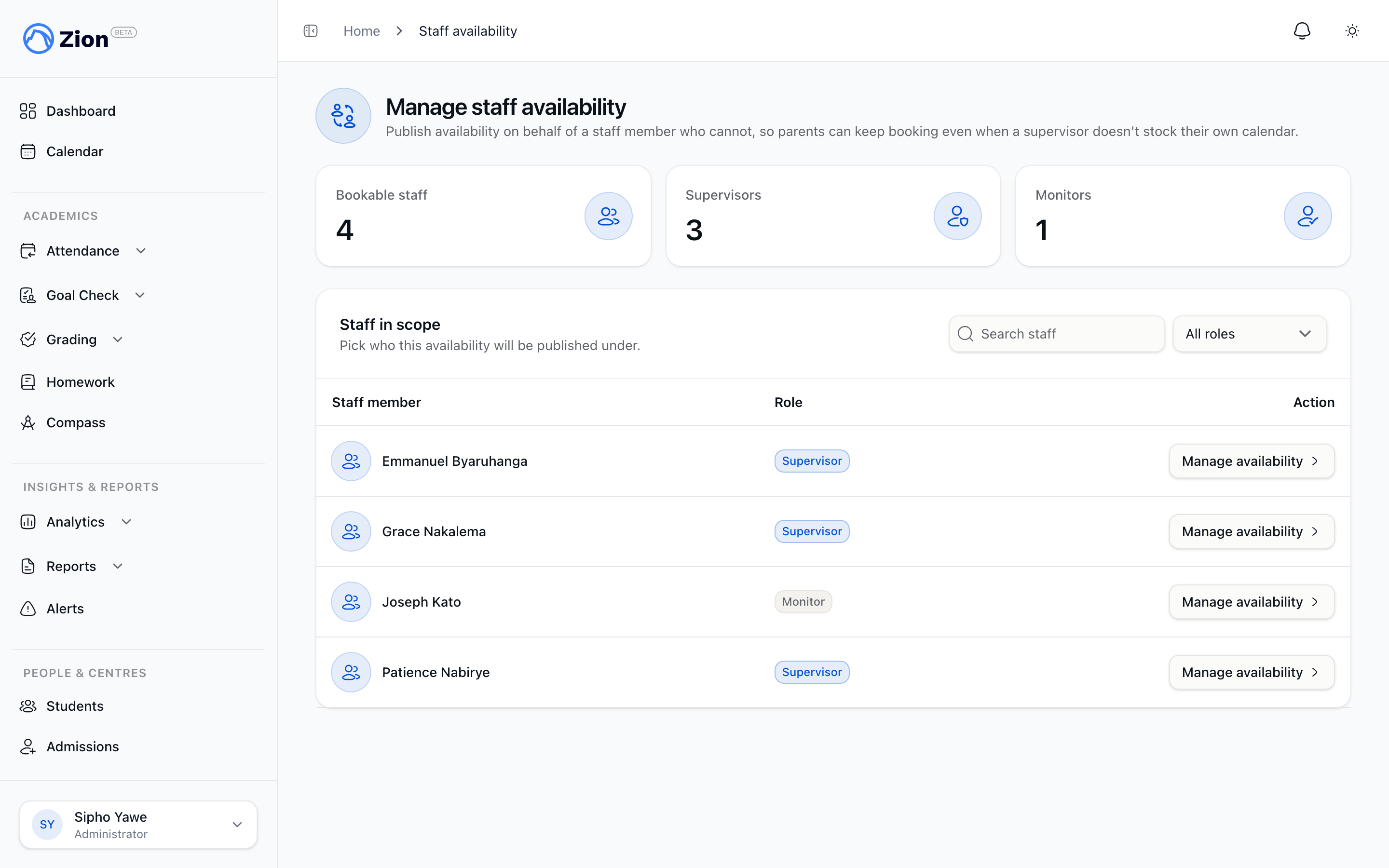Open Calendar menu item label
Image resolution: width=1389 pixels, height=868 pixels.
(75, 151)
